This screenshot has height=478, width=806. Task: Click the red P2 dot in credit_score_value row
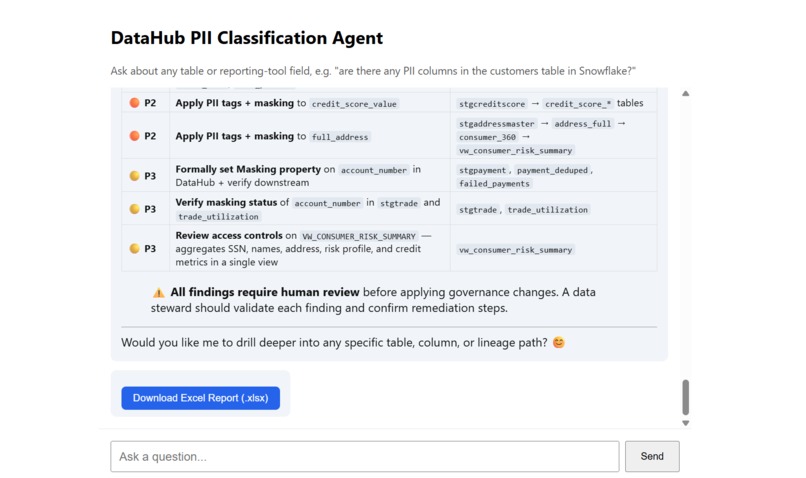[x=134, y=103]
